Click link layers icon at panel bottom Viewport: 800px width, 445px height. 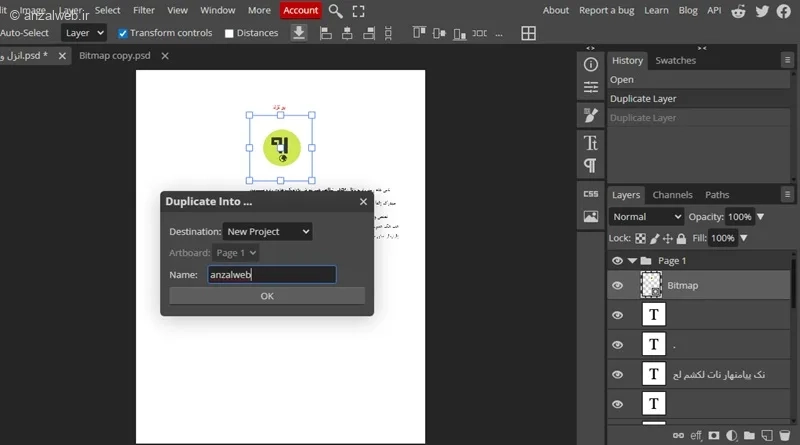[x=678, y=435]
